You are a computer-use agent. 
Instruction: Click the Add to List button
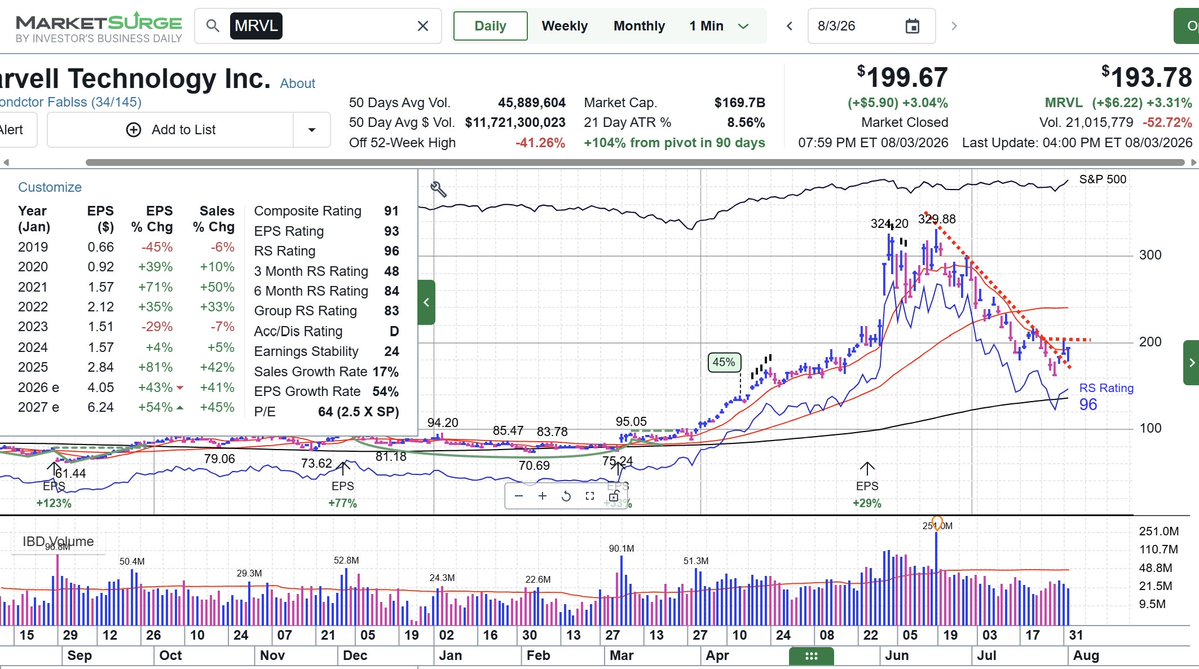pos(171,130)
